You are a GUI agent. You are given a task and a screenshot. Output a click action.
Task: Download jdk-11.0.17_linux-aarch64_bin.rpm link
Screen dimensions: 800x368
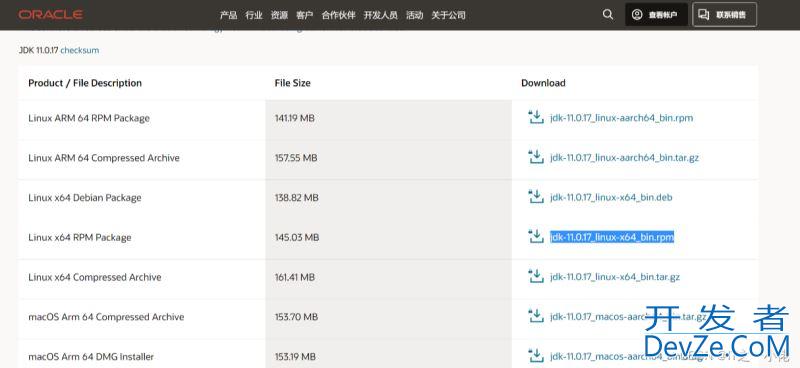click(621, 118)
